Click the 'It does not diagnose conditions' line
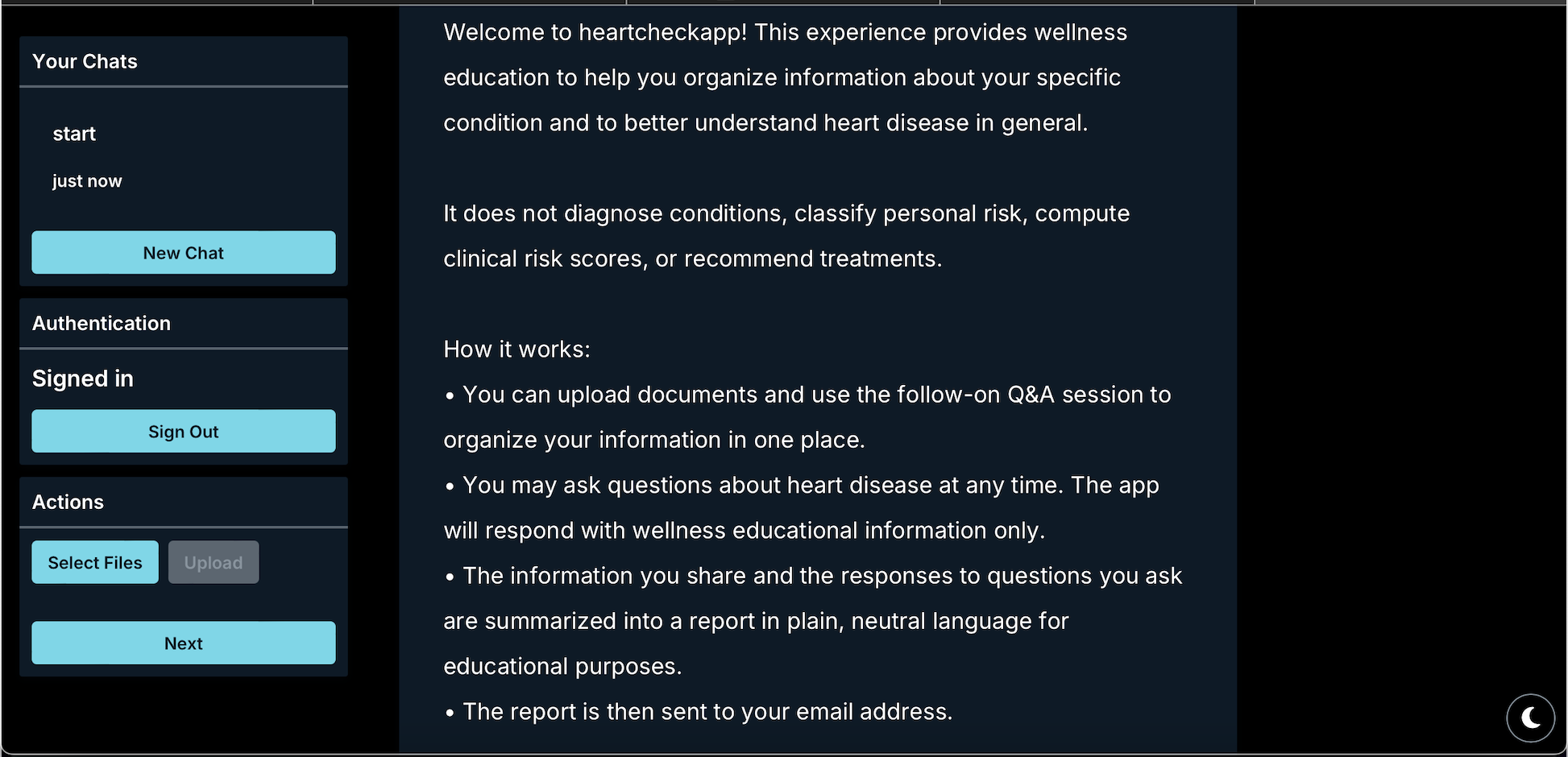 coord(786,213)
